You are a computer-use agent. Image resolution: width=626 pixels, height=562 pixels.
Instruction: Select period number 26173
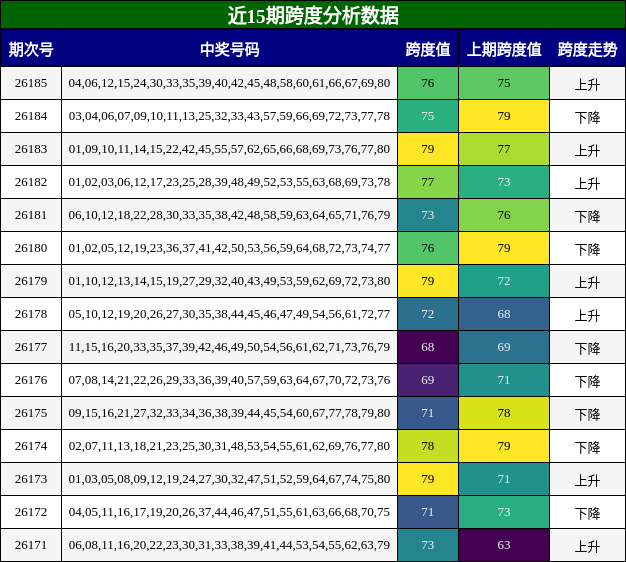(x=31, y=479)
